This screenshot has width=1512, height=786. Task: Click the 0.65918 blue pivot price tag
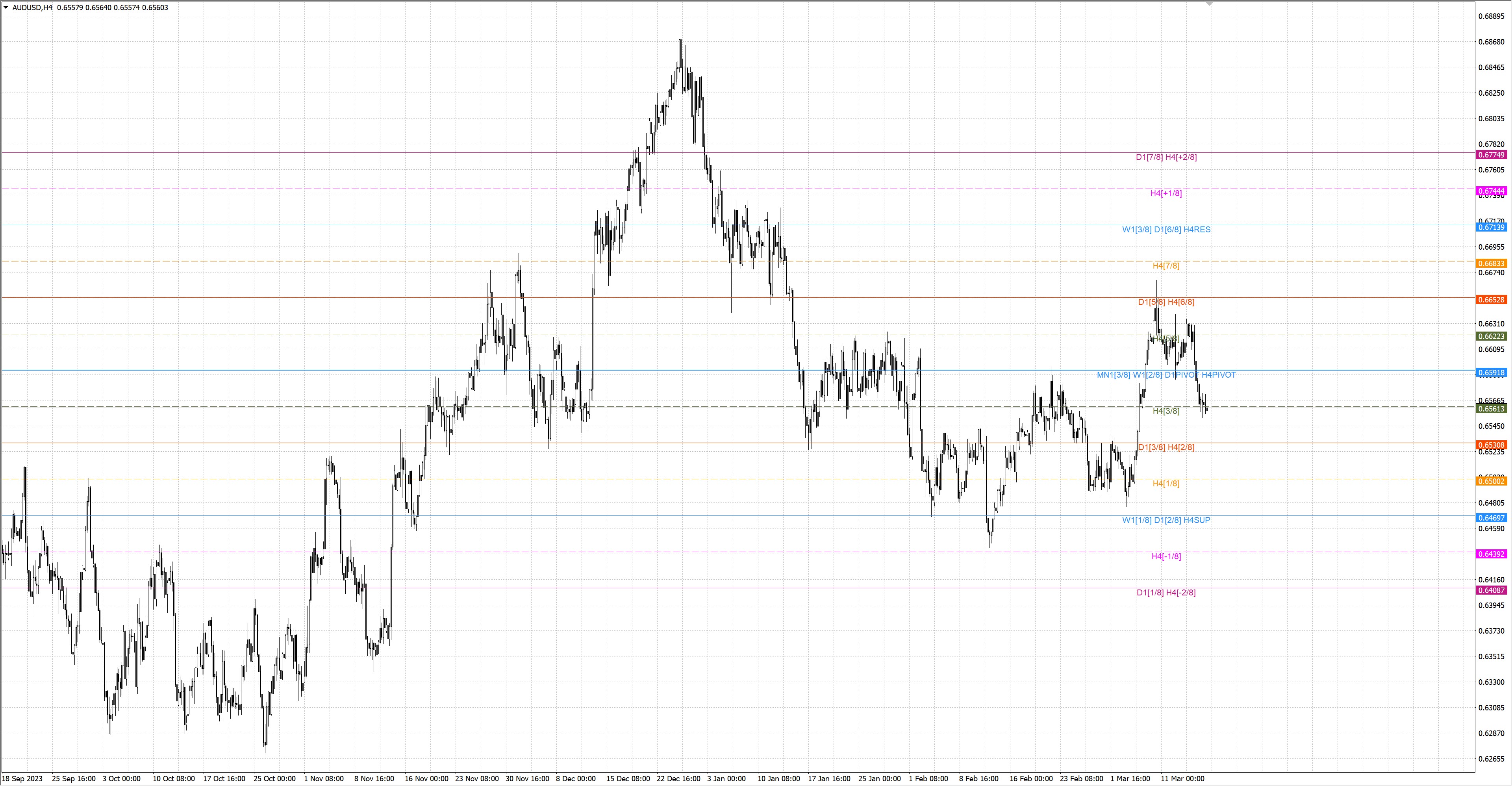(x=1491, y=373)
